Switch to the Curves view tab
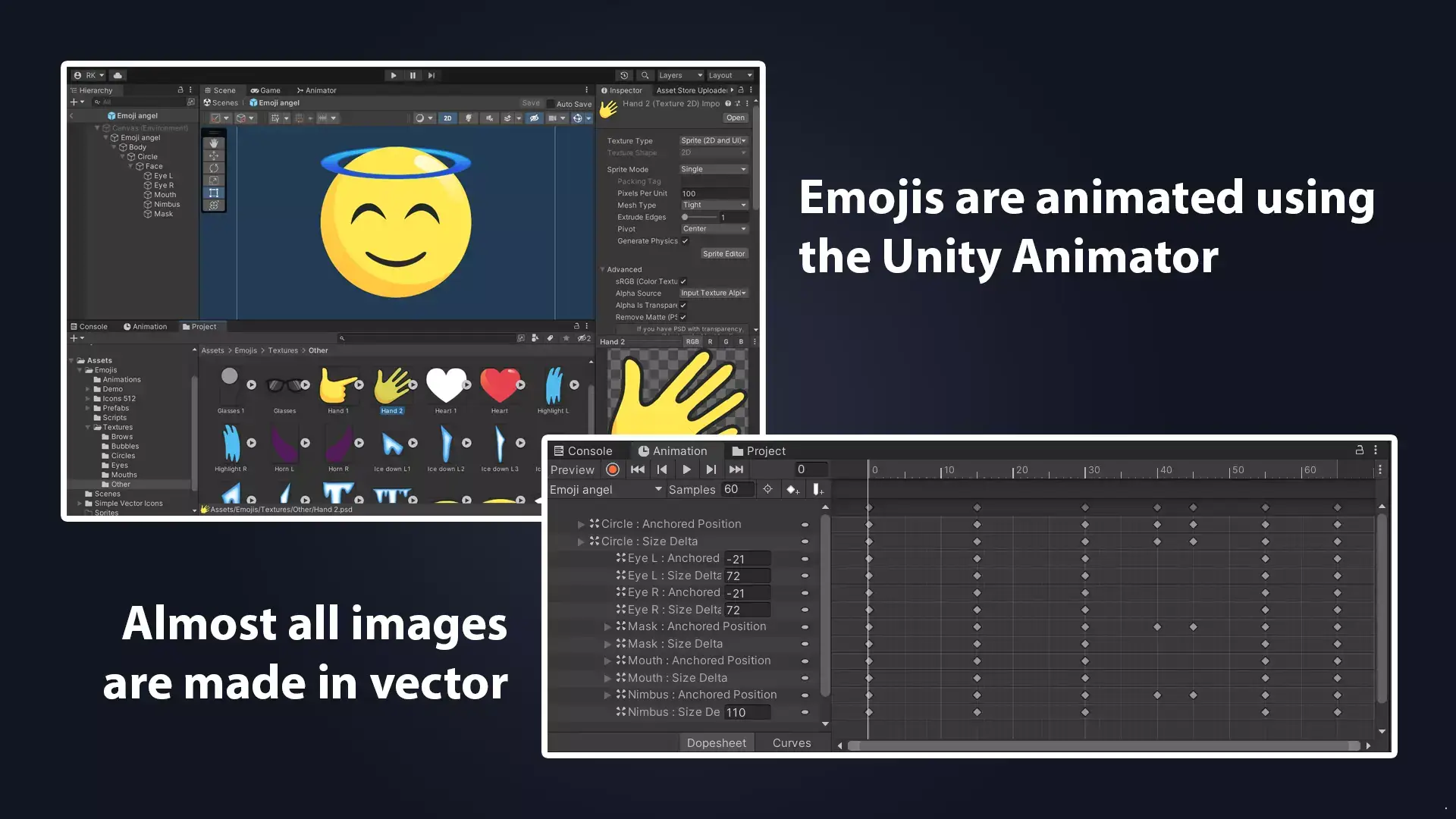The height and width of the screenshot is (819, 1456). coord(792,743)
